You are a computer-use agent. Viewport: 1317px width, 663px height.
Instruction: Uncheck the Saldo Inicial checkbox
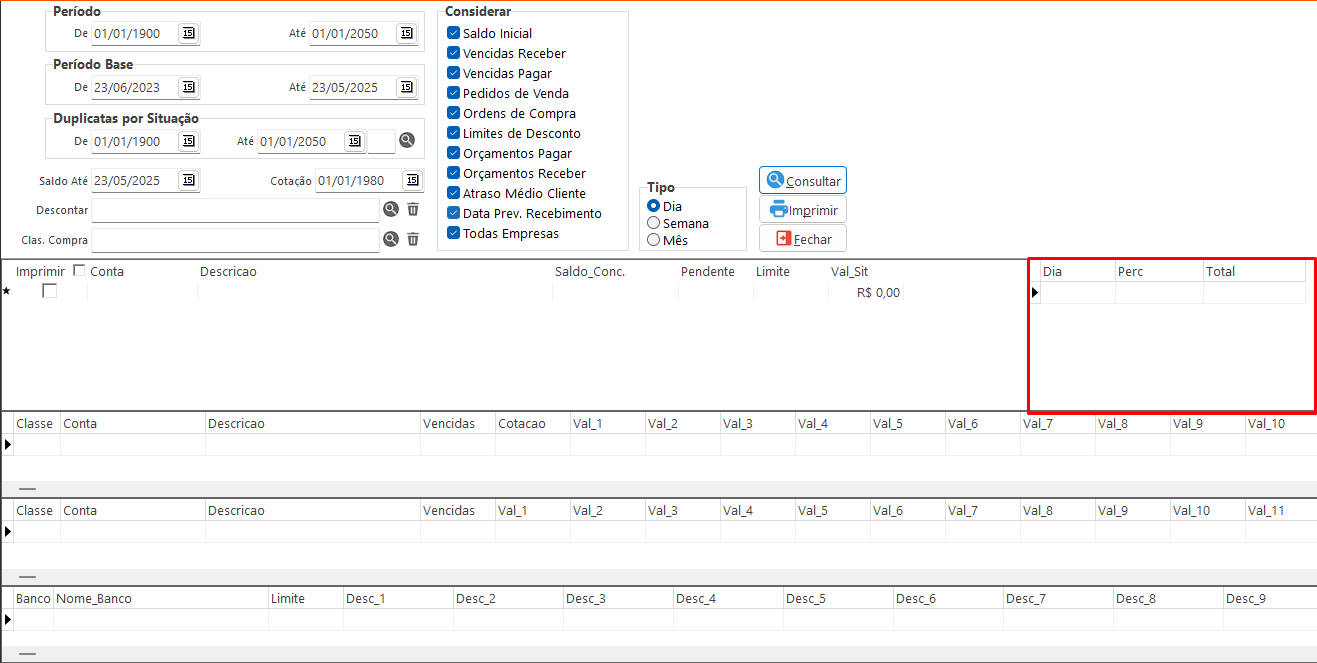click(x=453, y=33)
